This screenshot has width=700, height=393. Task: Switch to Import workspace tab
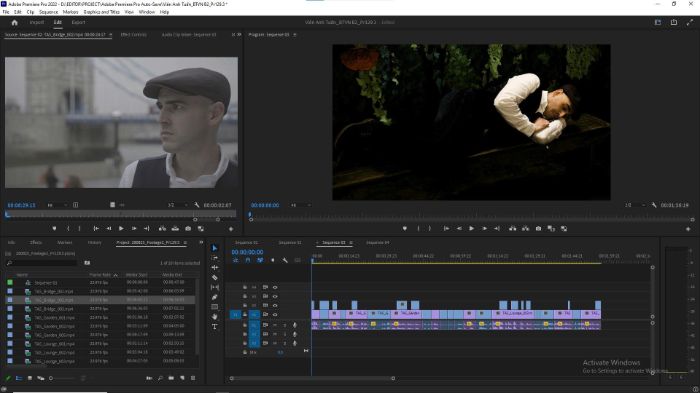pos(37,22)
